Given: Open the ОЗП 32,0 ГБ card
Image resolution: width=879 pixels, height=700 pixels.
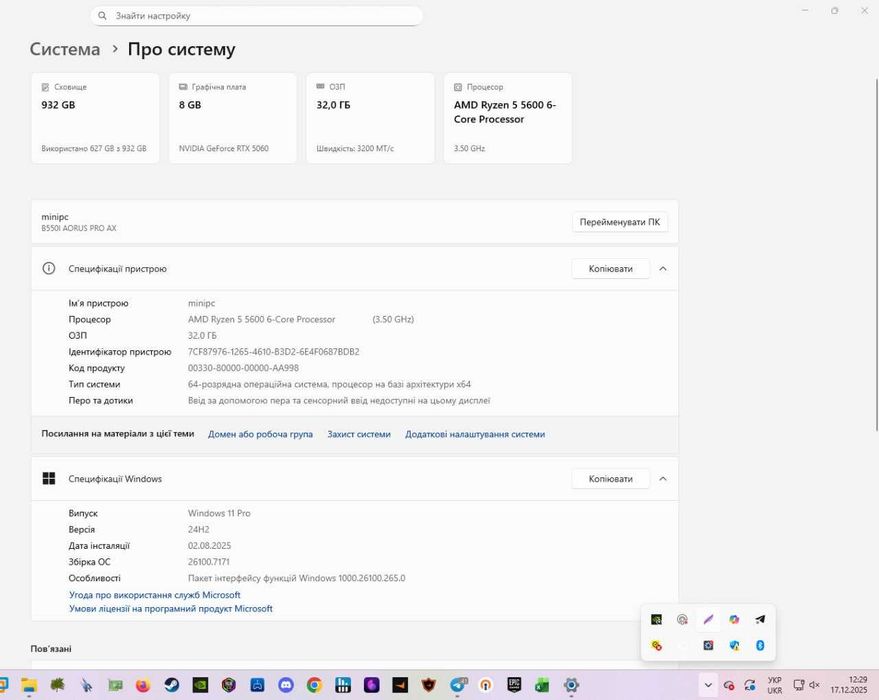Looking at the screenshot, I should (x=370, y=118).
